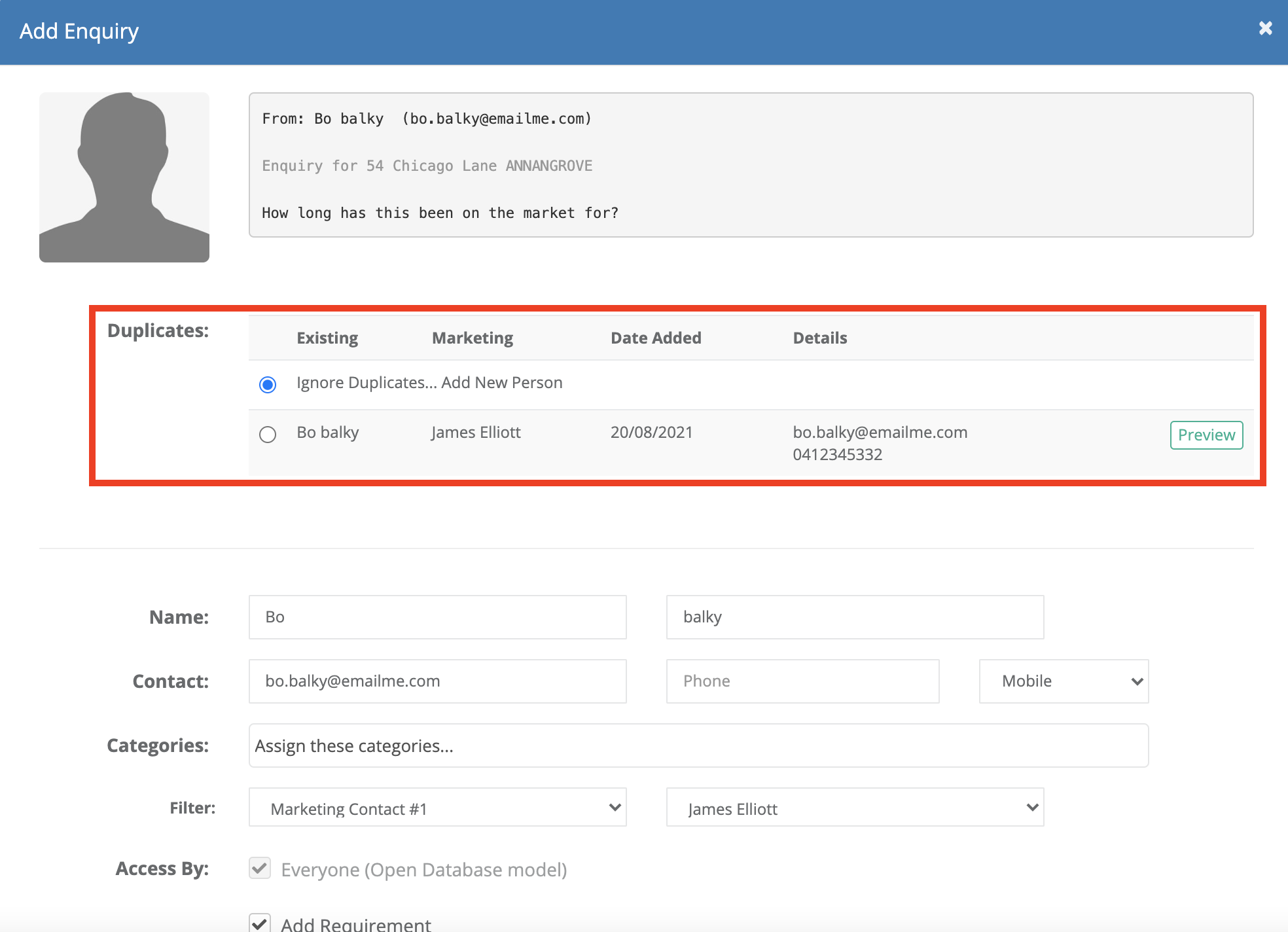
Task: Click the Date Added column header
Action: [x=656, y=338]
